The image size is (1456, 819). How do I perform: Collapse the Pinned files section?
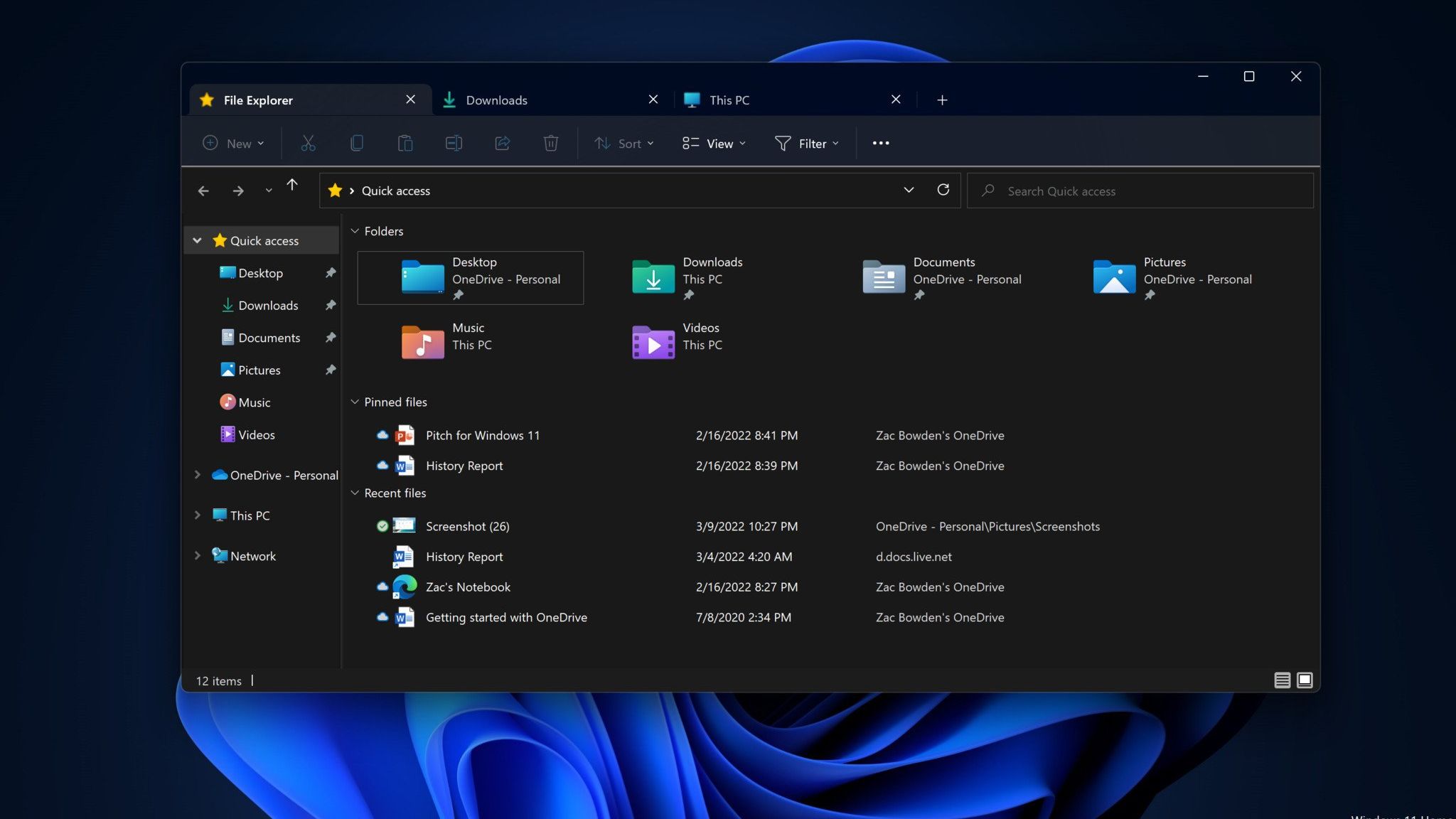355,402
